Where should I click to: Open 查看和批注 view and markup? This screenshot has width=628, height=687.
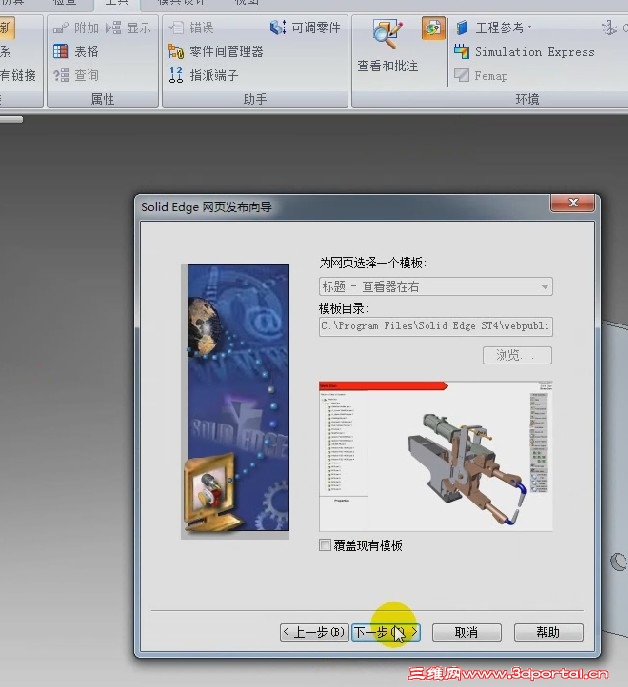point(387,47)
